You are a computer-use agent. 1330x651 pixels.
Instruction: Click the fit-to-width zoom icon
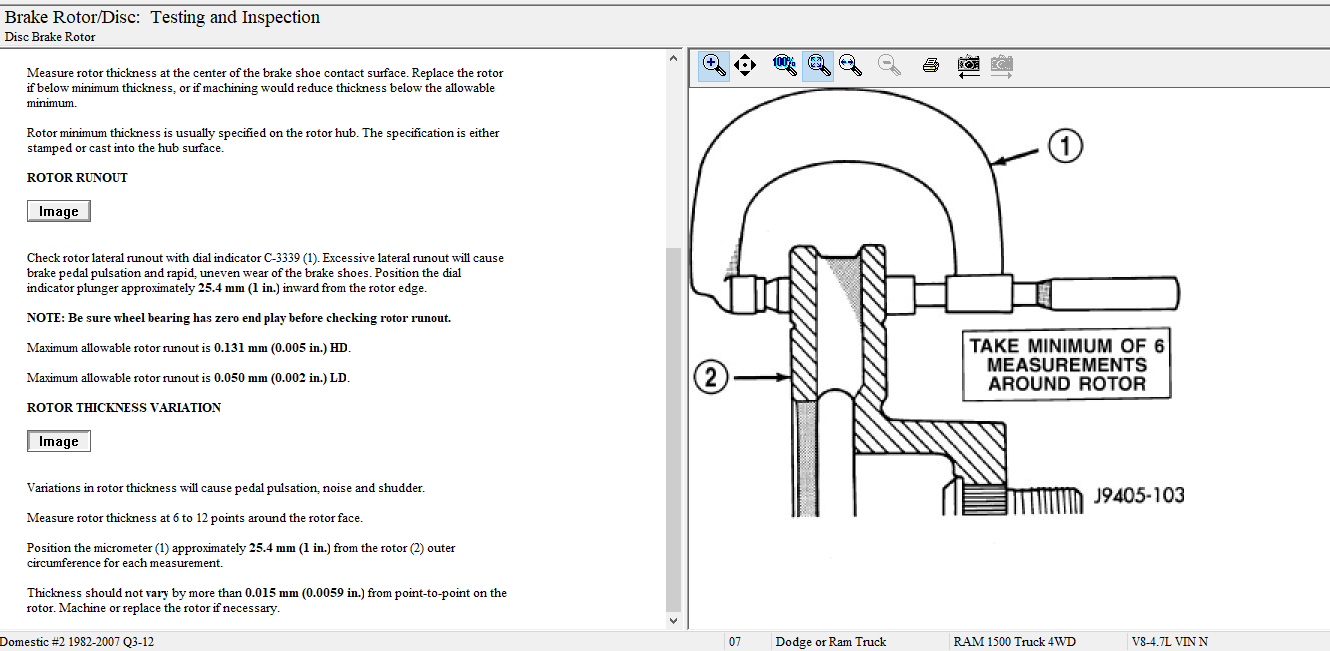click(x=850, y=65)
